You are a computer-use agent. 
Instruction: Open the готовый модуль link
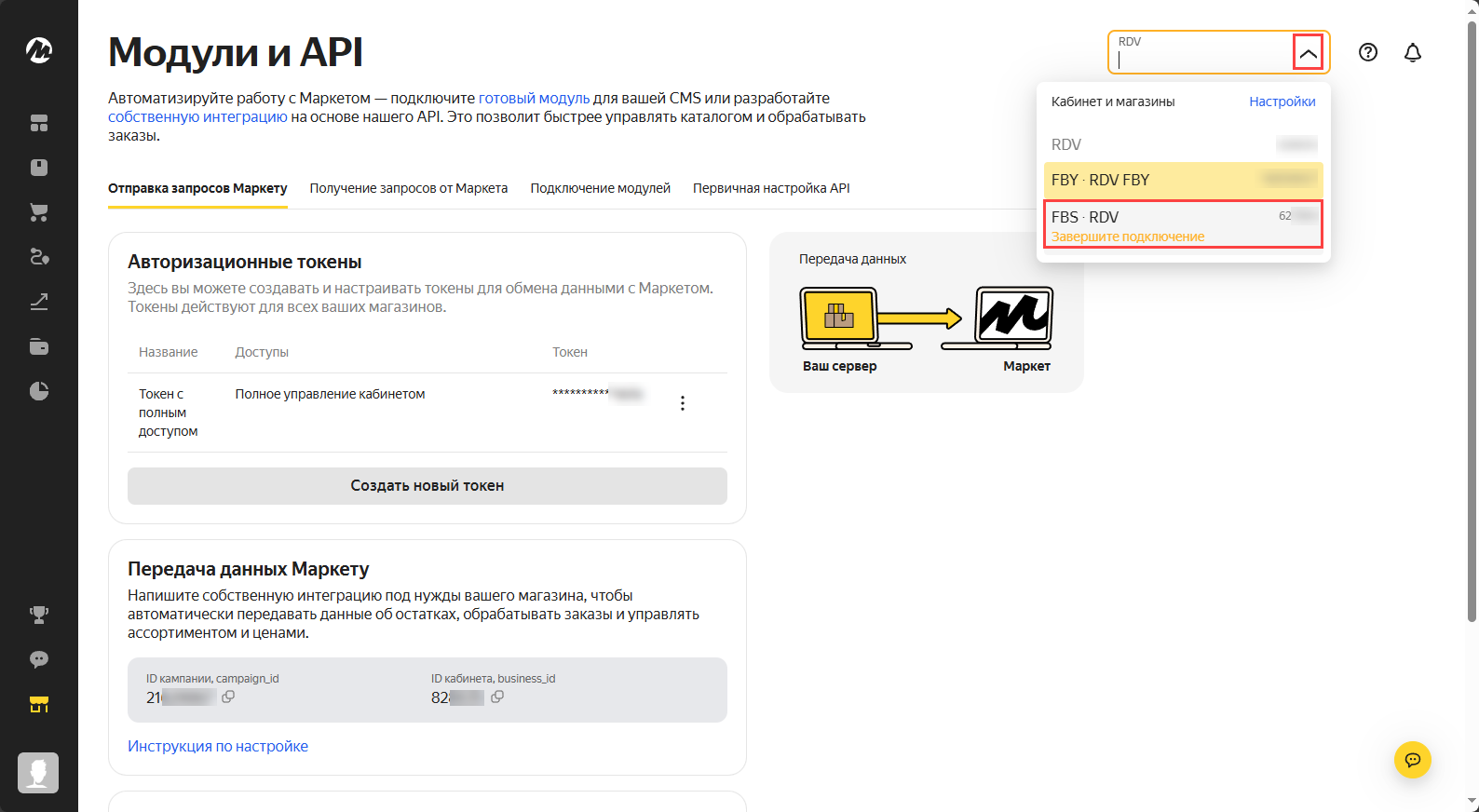[535, 98]
